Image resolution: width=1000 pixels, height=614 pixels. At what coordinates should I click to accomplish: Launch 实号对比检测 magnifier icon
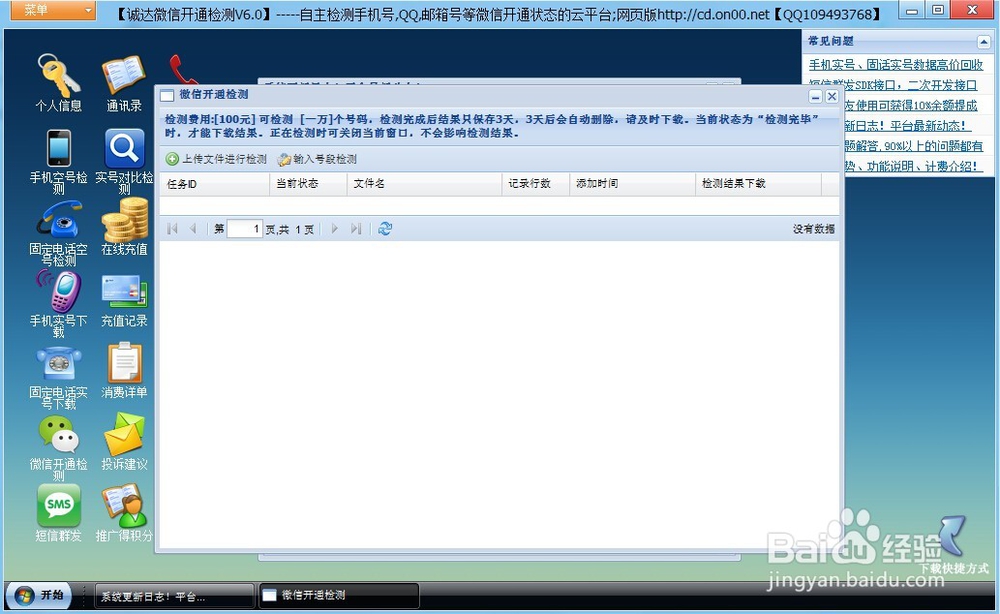tap(124, 149)
